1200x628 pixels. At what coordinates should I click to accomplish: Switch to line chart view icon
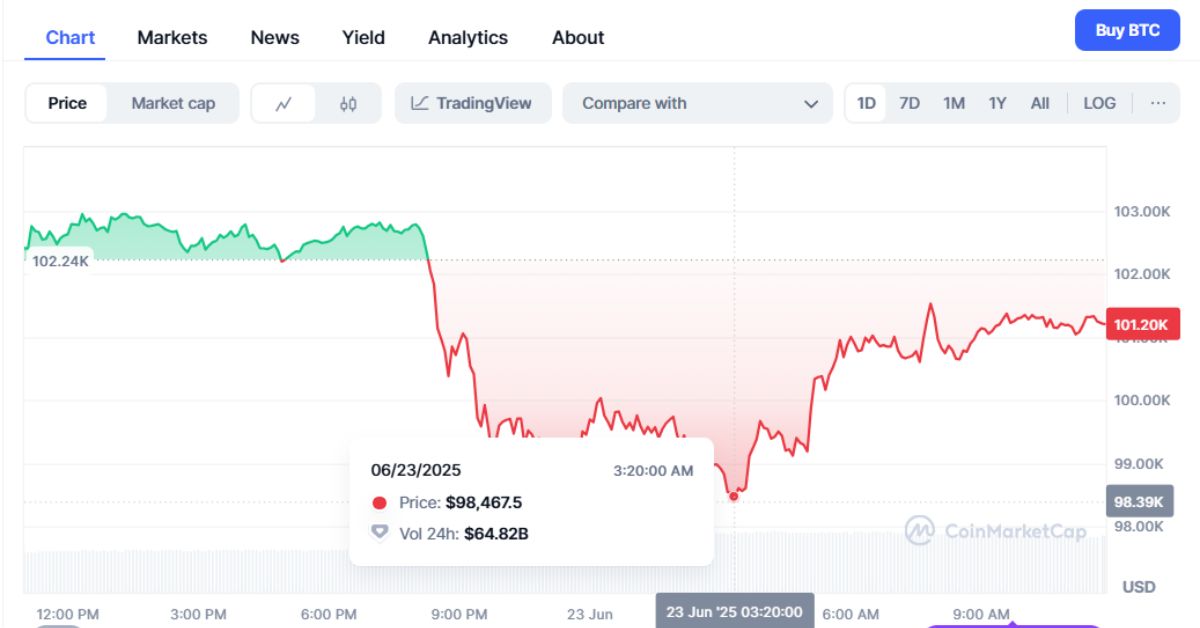283,103
